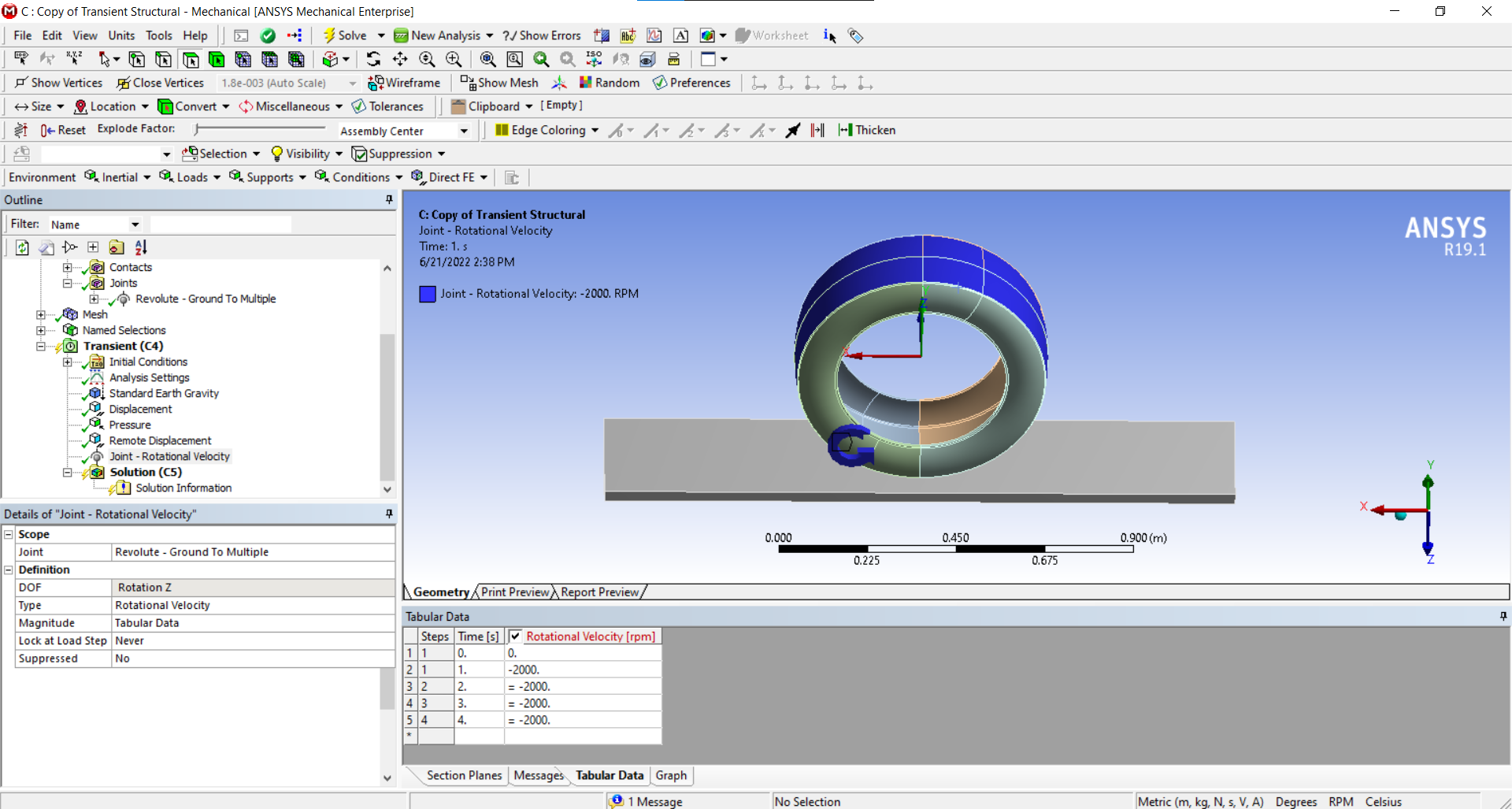This screenshot has width=1512, height=809.
Task: Toggle Wireframe display mode
Action: coord(404,83)
